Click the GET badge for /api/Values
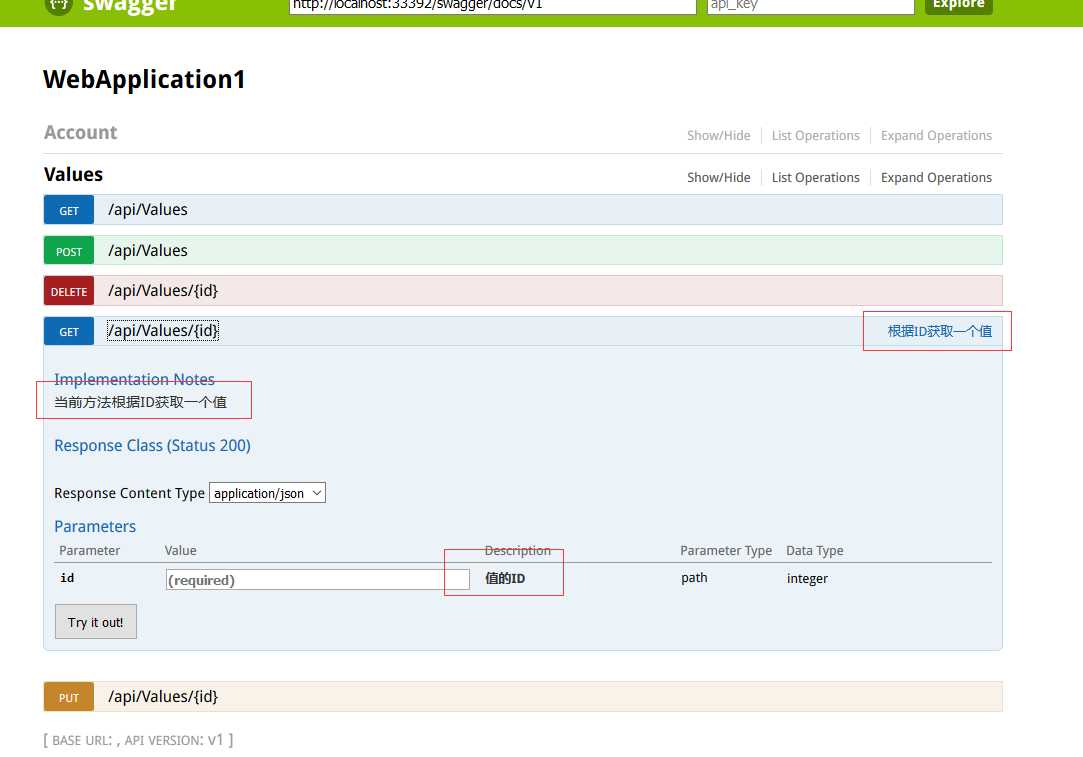Screen dimensions: 1083x757 68,210
